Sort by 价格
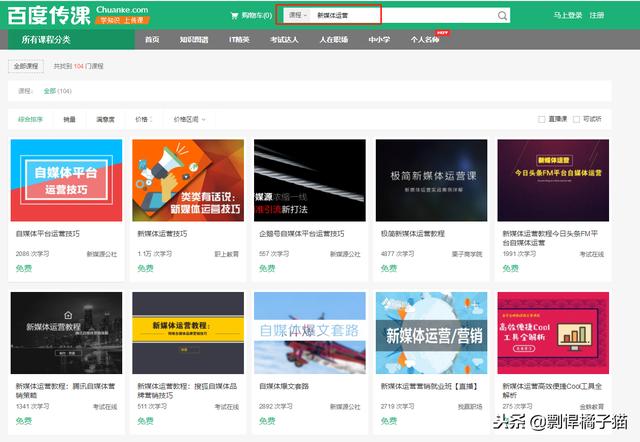Viewport: 640px width, 442px height. (x=143, y=119)
